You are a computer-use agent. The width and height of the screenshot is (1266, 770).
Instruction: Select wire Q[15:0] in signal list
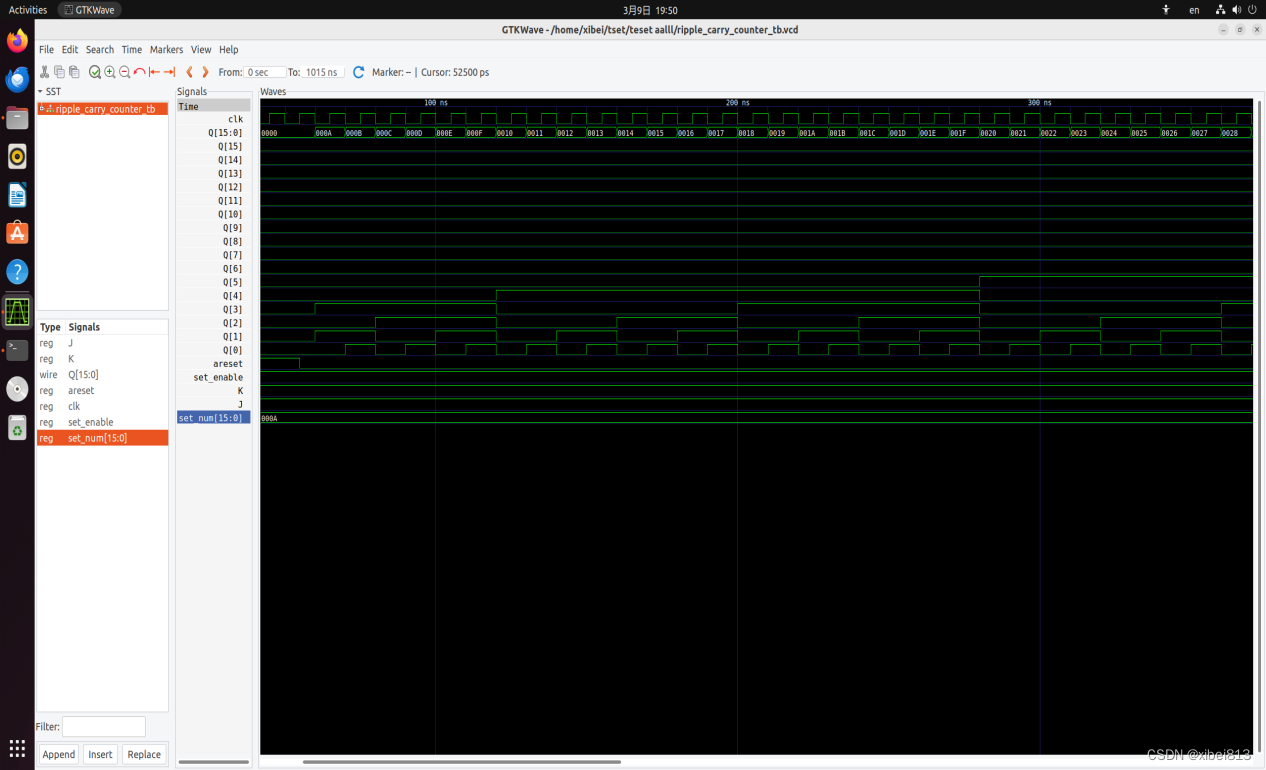coord(102,375)
